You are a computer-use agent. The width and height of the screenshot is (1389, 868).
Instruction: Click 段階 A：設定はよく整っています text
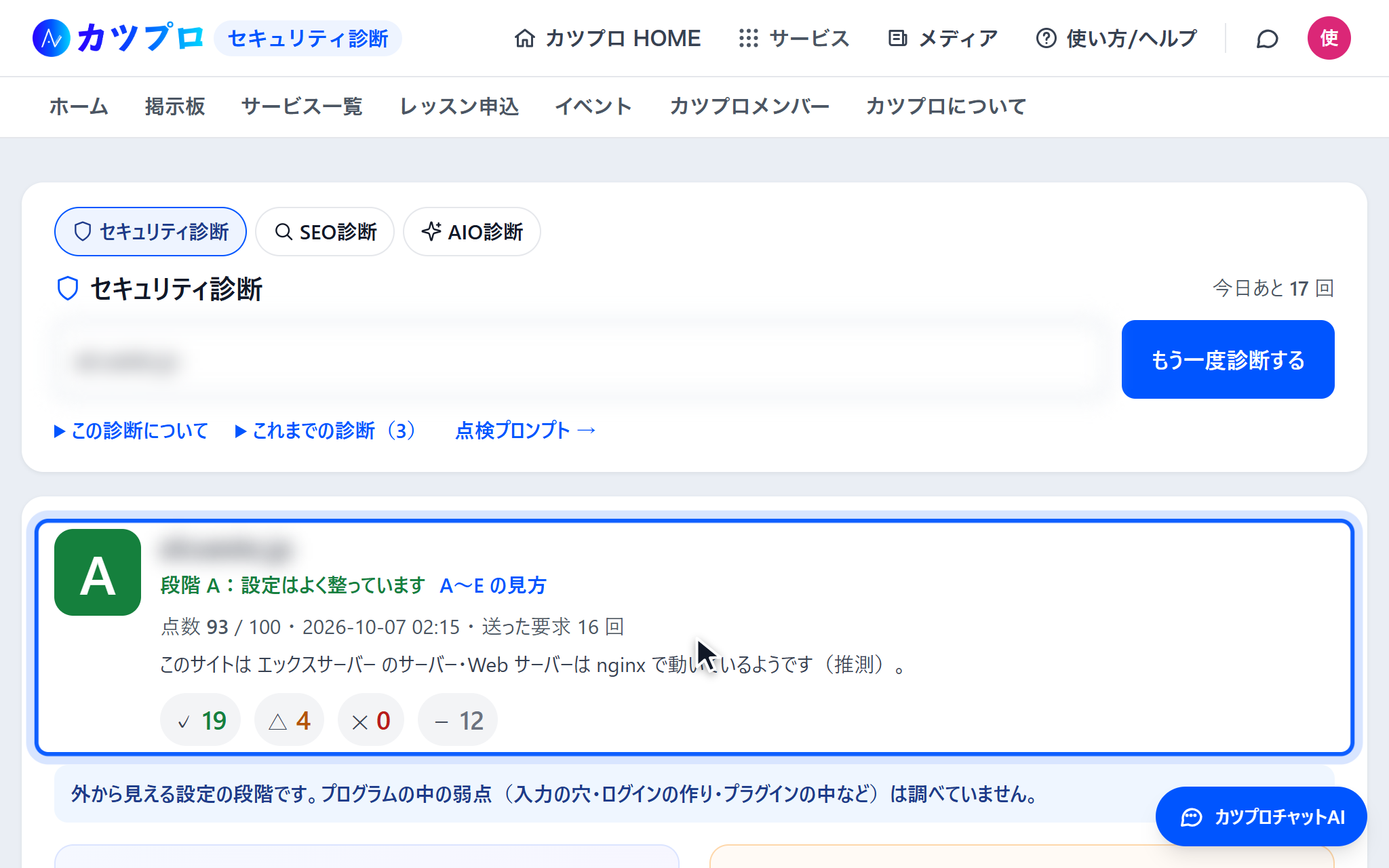pos(293,585)
